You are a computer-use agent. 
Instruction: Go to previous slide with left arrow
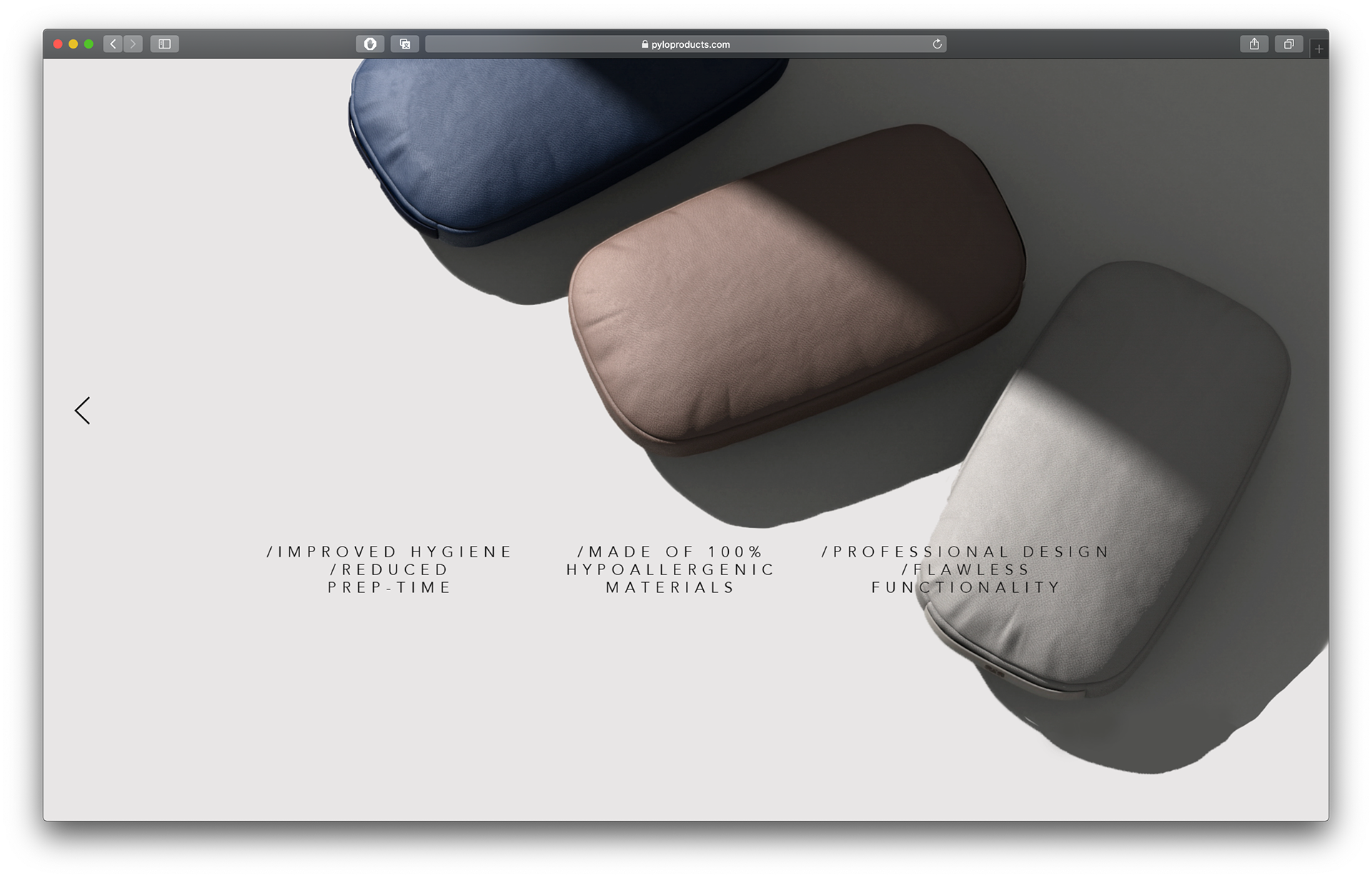[x=83, y=411]
